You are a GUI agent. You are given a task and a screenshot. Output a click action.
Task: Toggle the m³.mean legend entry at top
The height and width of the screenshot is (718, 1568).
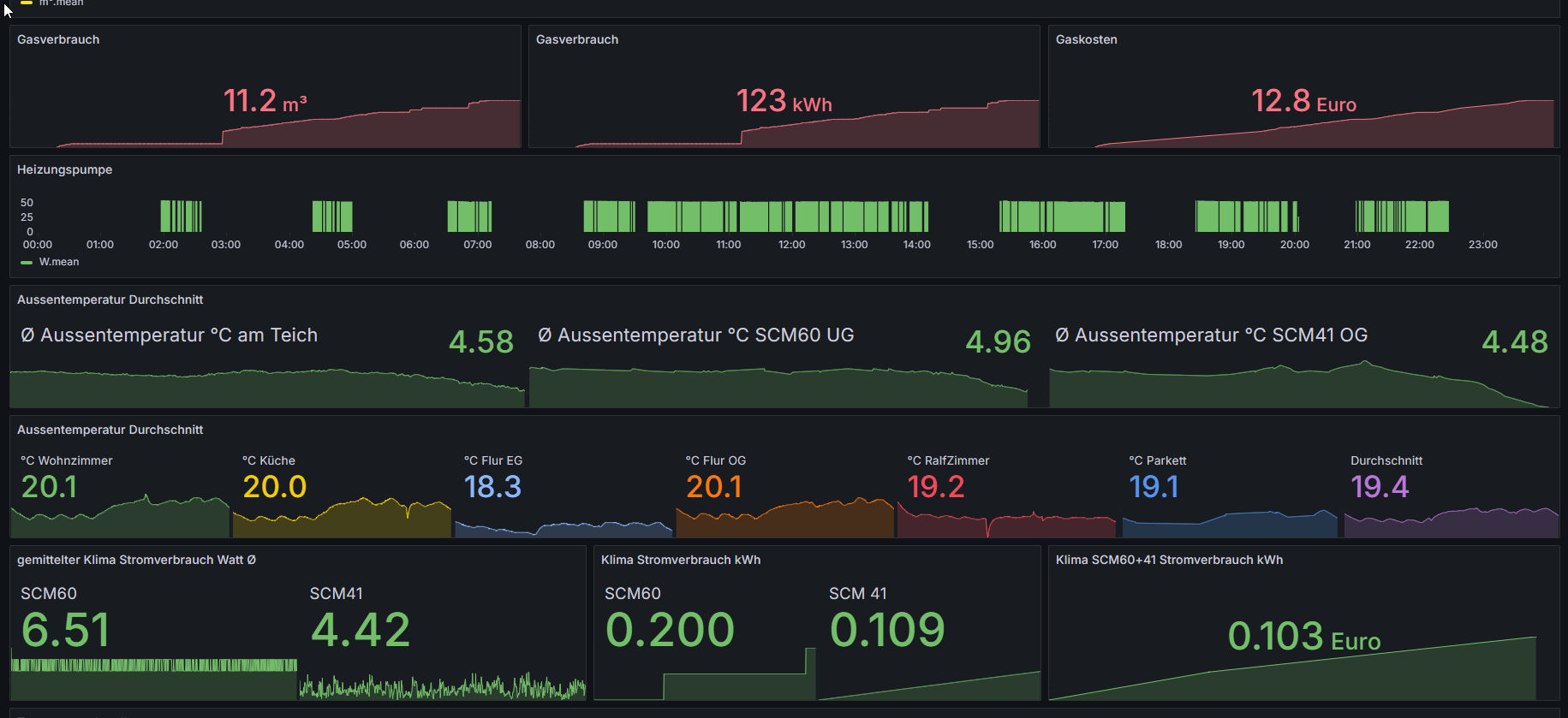click(x=61, y=3)
